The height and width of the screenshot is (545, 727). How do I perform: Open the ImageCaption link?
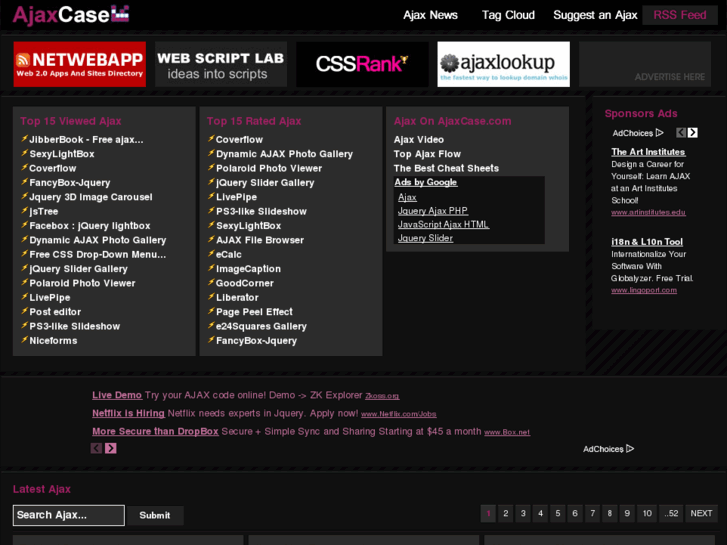[248, 269]
